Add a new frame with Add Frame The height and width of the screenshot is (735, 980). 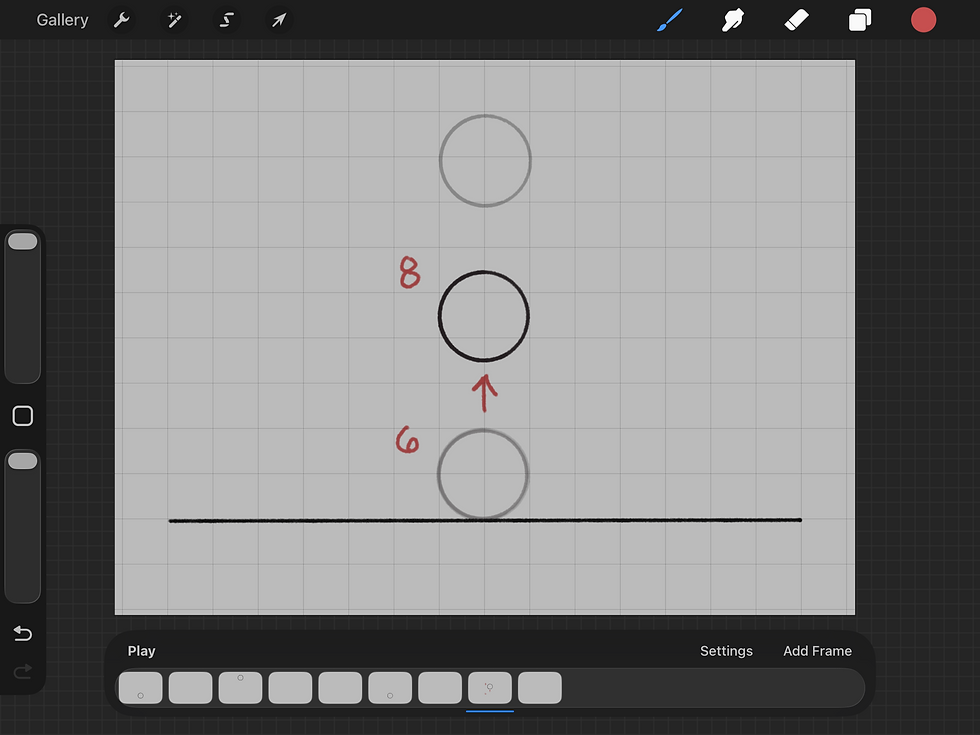point(818,651)
